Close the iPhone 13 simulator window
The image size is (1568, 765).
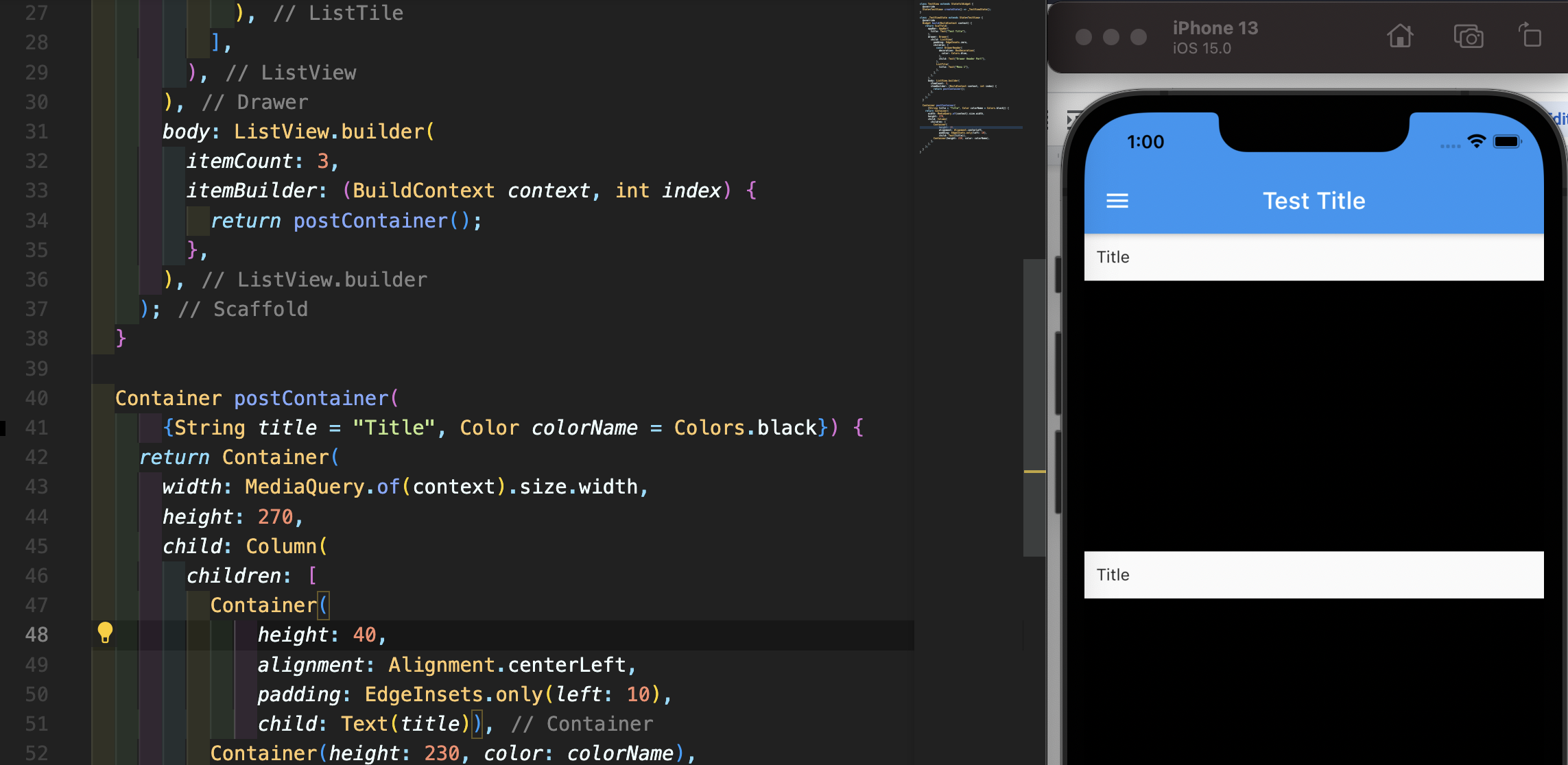tap(1083, 37)
